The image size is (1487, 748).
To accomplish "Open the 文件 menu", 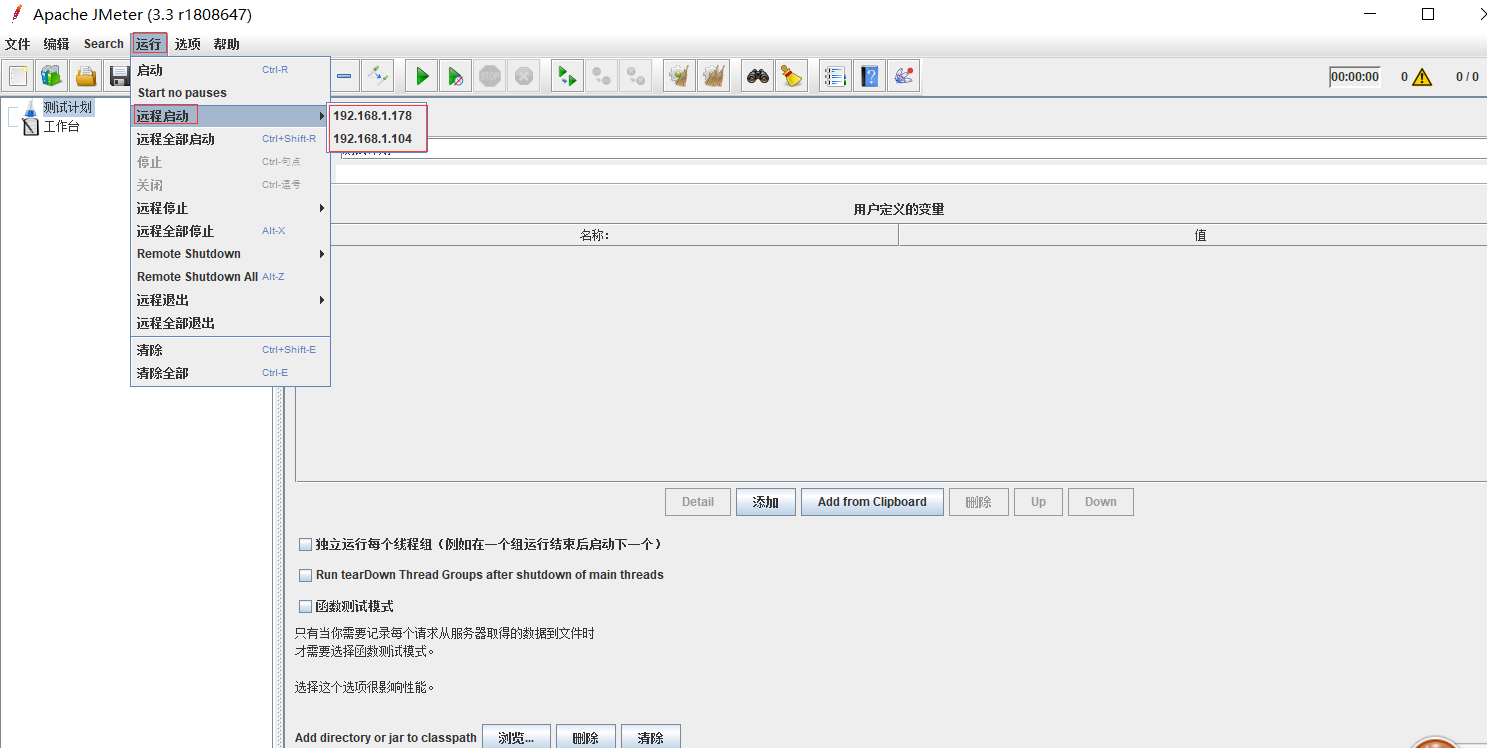I will 18,44.
